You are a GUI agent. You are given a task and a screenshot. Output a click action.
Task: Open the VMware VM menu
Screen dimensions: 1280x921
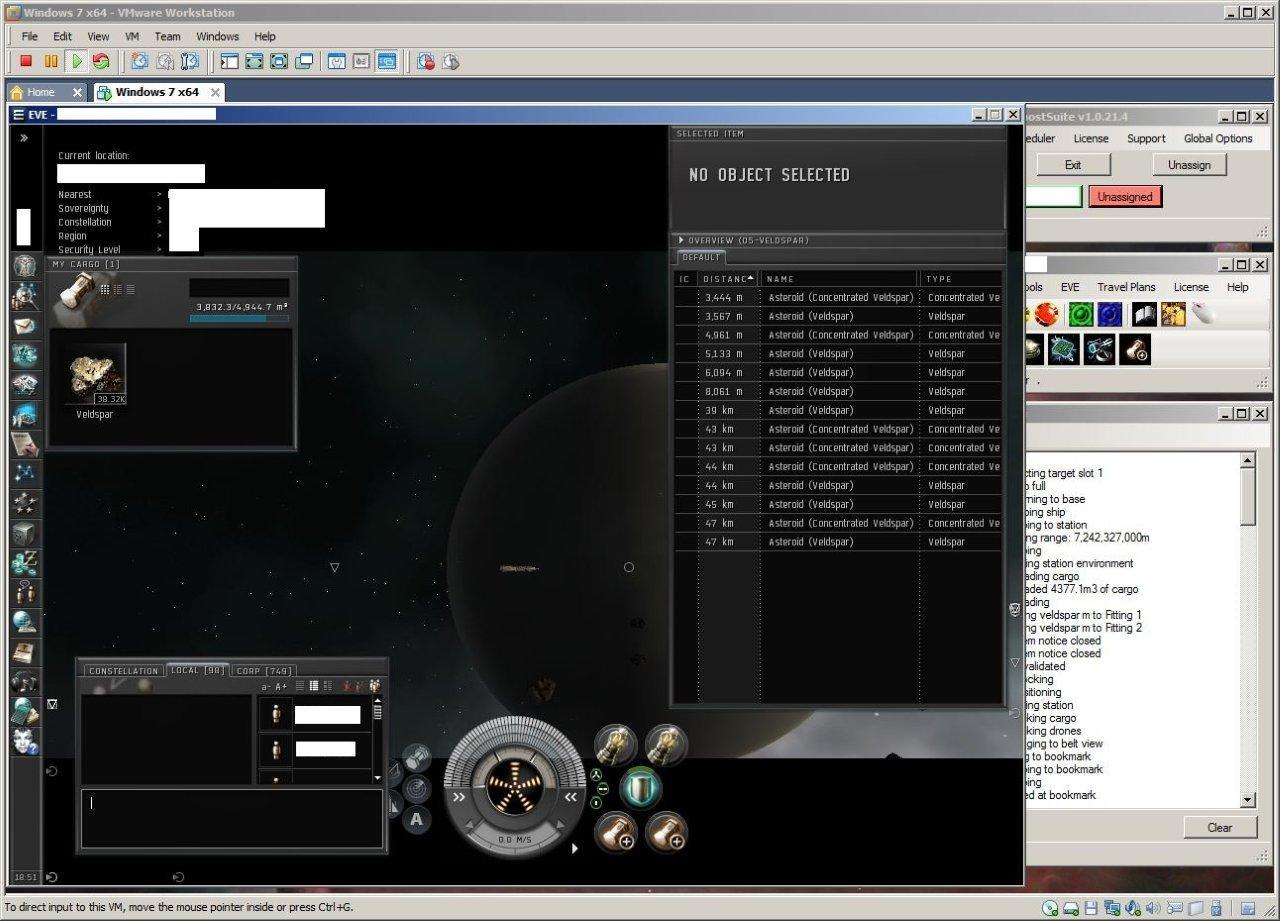click(132, 36)
